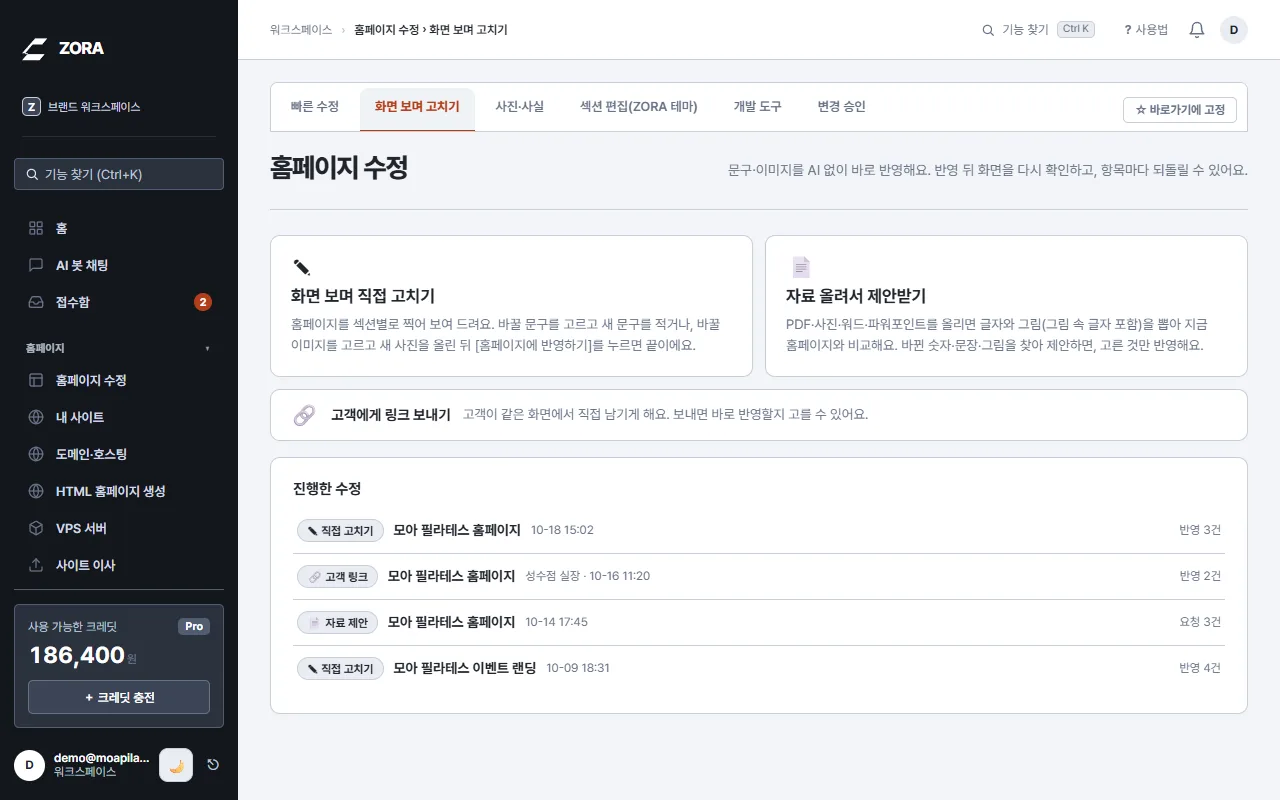The height and width of the screenshot is (800, 1280).
Task: Switch to the 사진·사실 tab
Action: point(520,107)
